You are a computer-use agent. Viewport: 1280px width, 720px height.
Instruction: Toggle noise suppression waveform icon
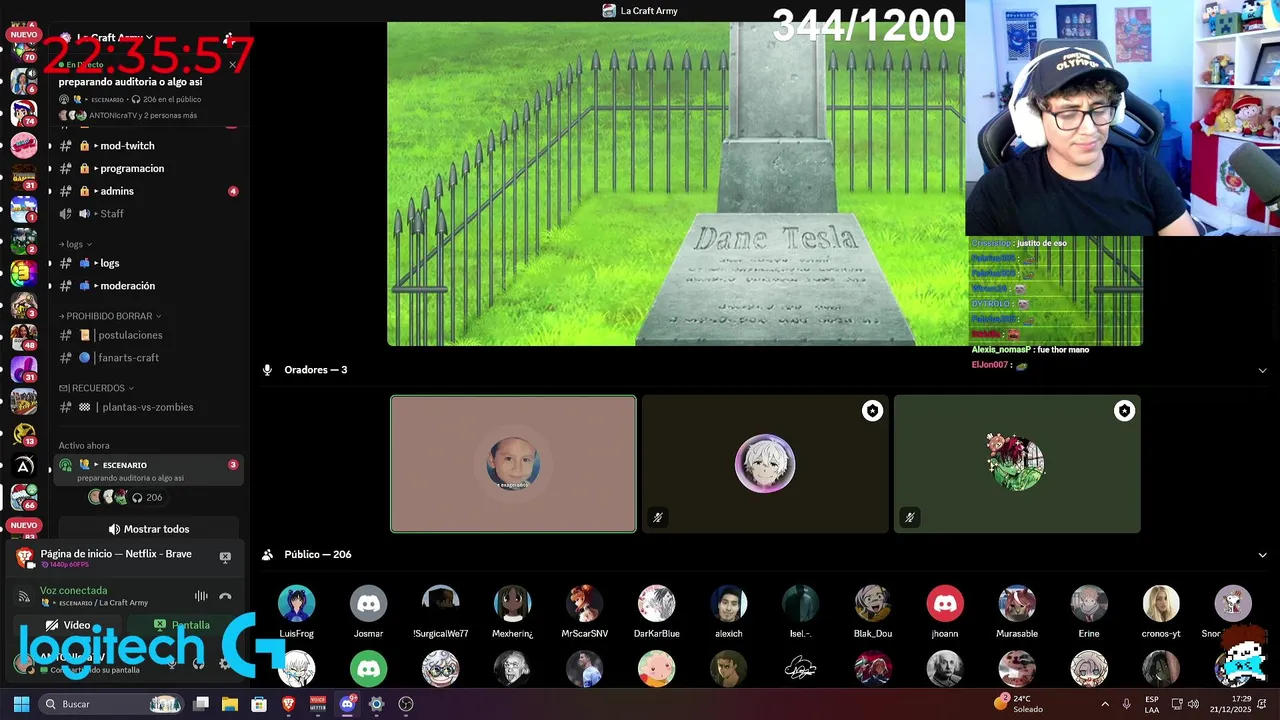coord(201,596)
